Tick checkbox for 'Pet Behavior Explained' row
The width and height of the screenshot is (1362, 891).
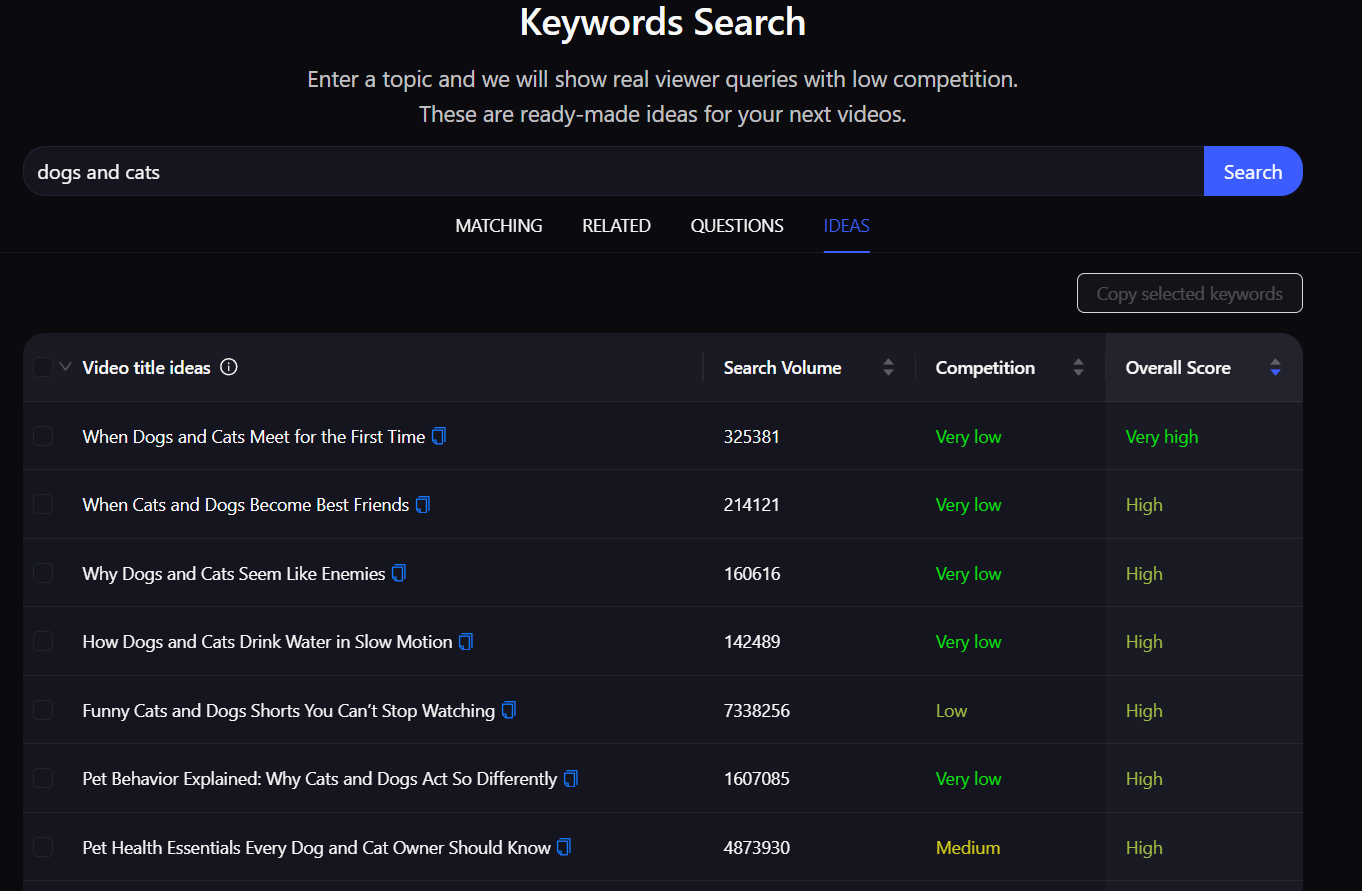(43, 778)
